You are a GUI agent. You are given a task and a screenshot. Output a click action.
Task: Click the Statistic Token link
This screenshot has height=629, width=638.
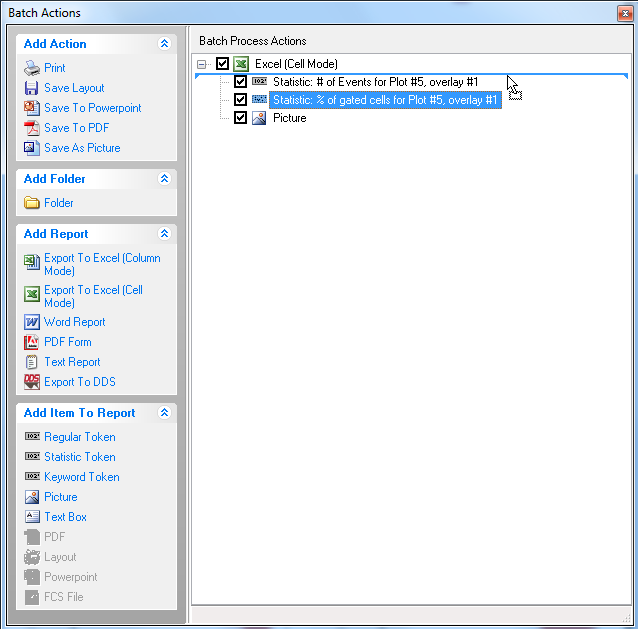[x=80, y=456]
